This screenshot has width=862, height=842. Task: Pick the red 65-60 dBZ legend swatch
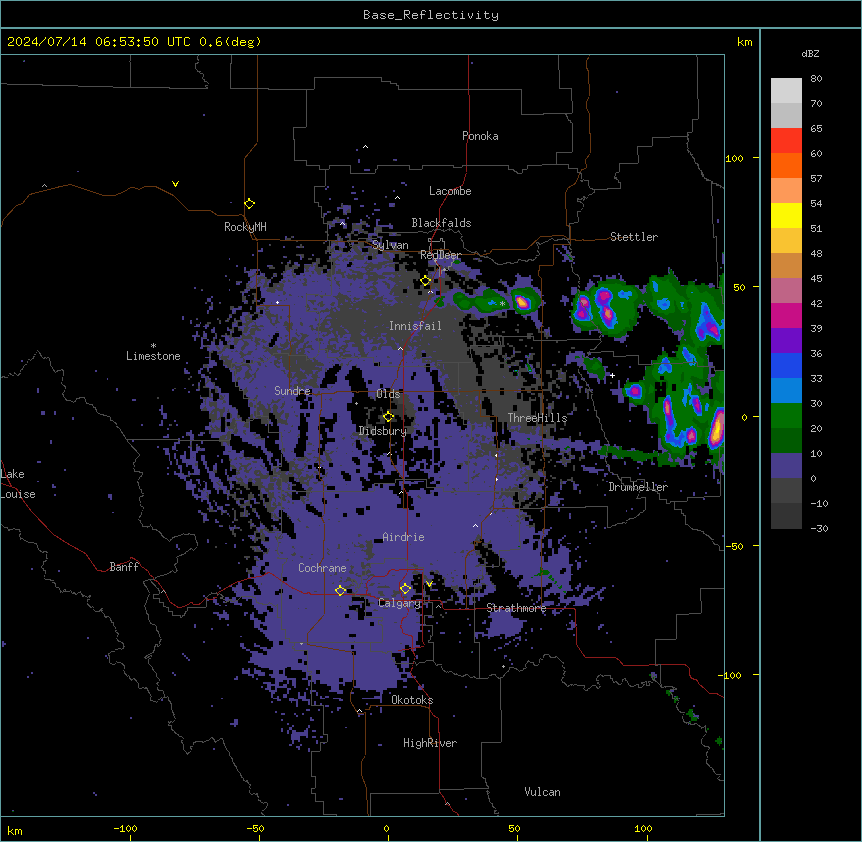tap(786, 141)
